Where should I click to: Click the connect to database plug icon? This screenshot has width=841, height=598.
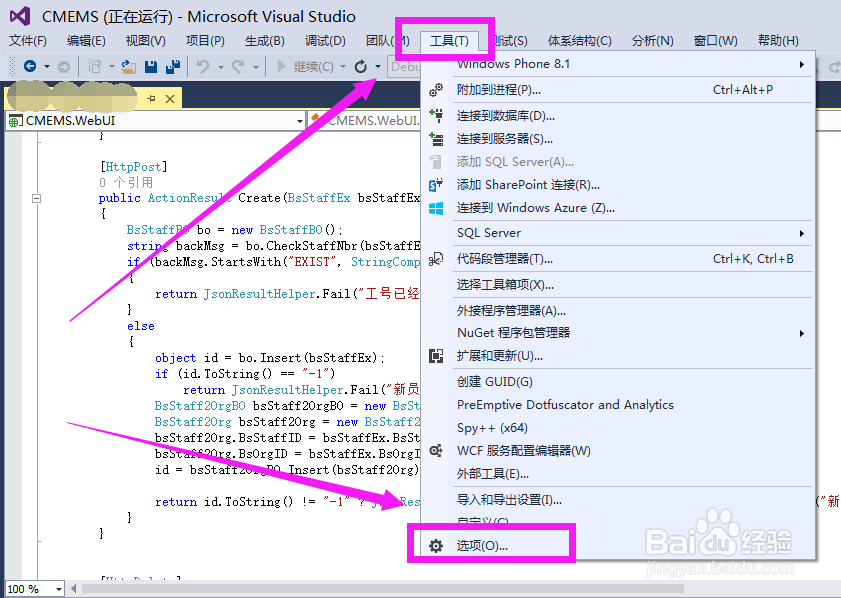pyautogui.click(x=436, y=115)
